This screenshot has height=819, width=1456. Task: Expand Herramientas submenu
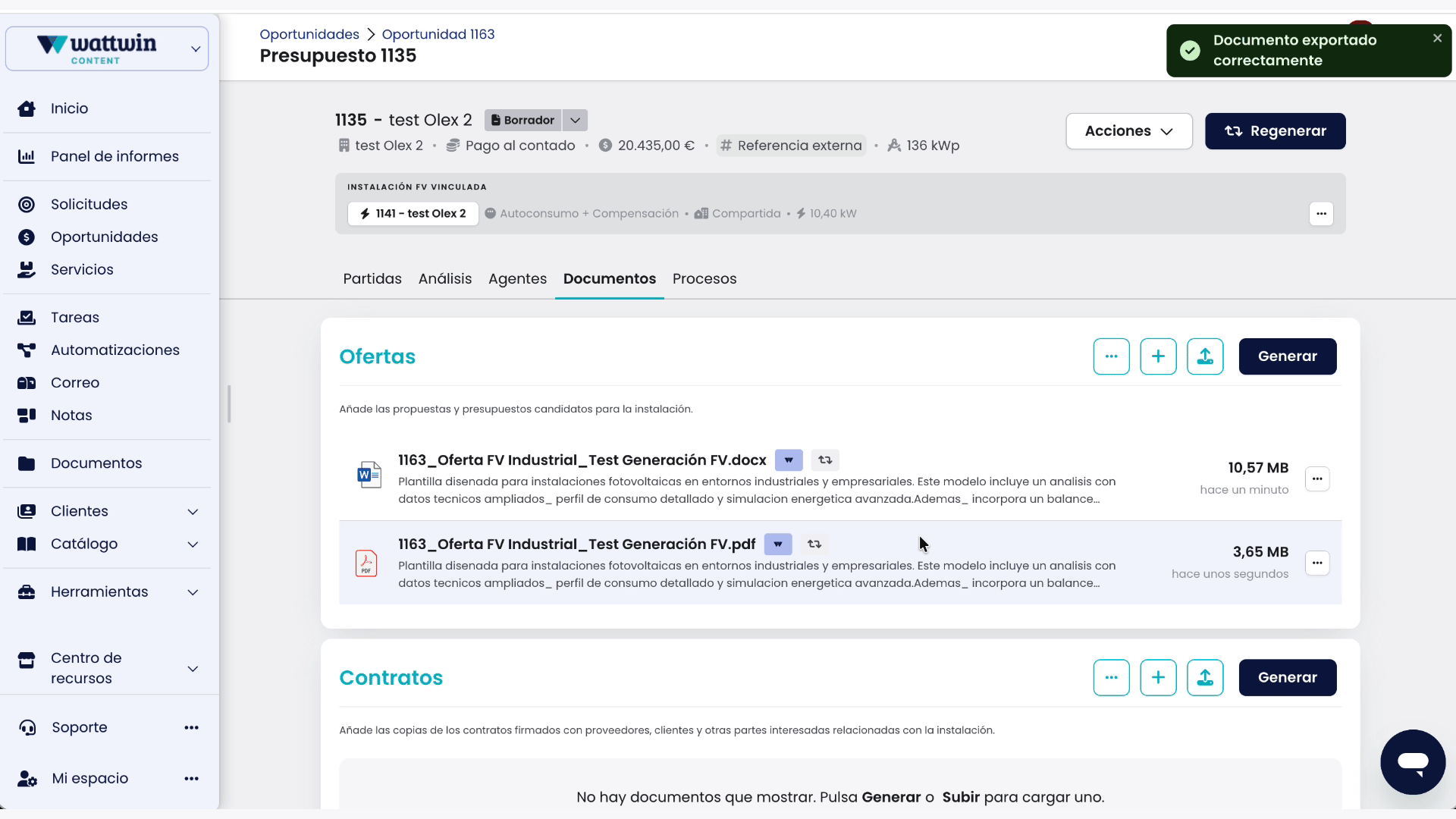[193, 591]
